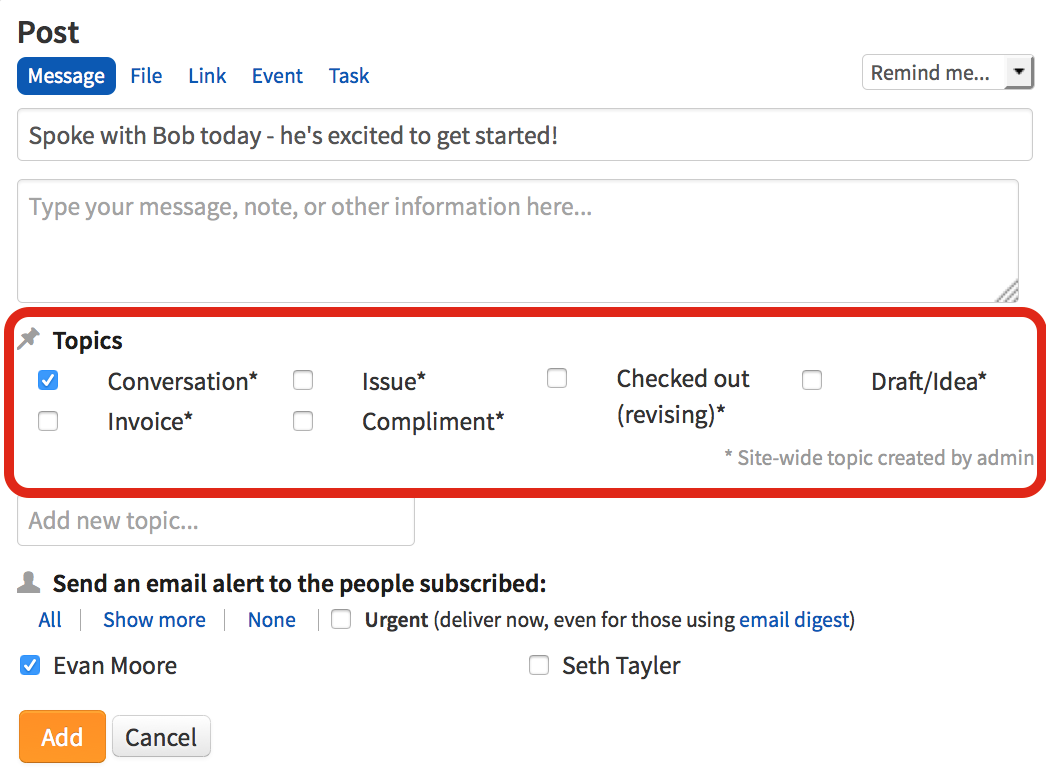Click Show more subscribers link
Screen dimensions: 1046x776
point(154,620)
